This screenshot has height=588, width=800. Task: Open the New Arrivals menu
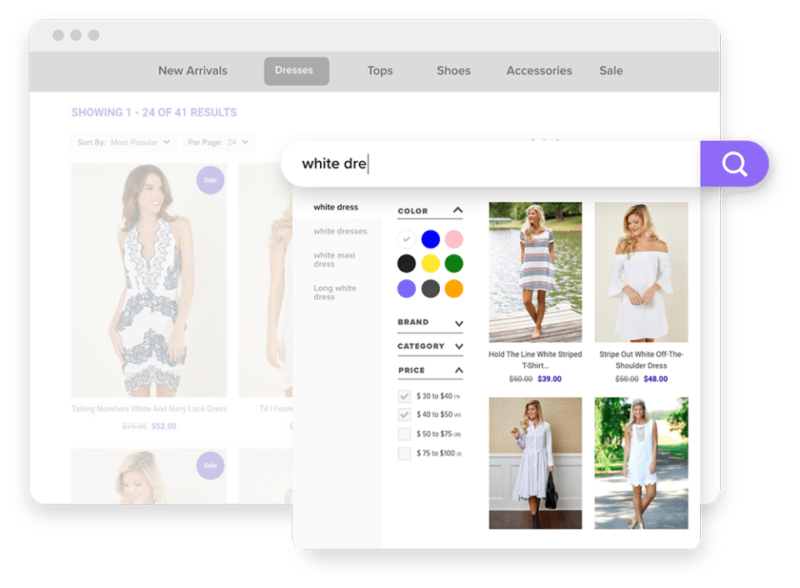192,71
